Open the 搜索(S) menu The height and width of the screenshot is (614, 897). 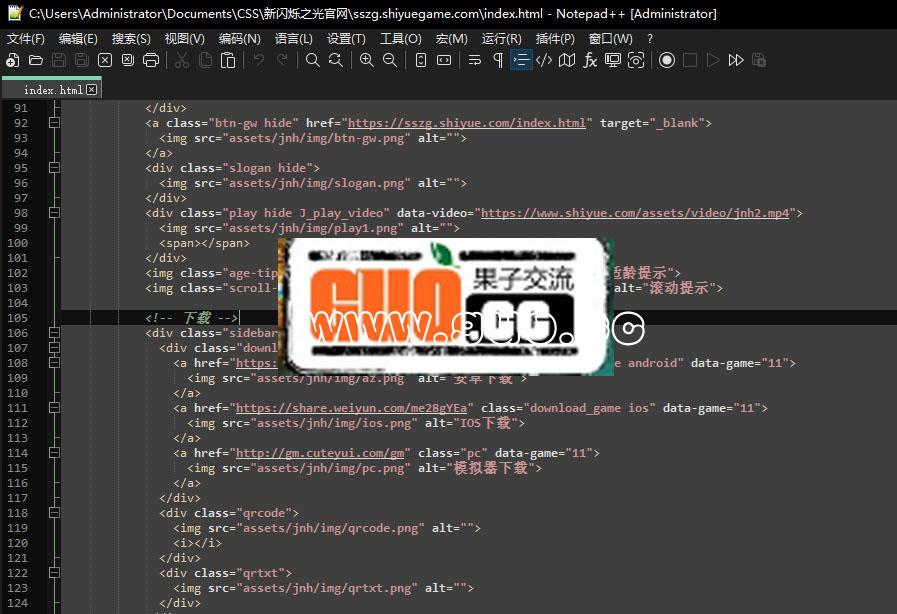point(131,39)
